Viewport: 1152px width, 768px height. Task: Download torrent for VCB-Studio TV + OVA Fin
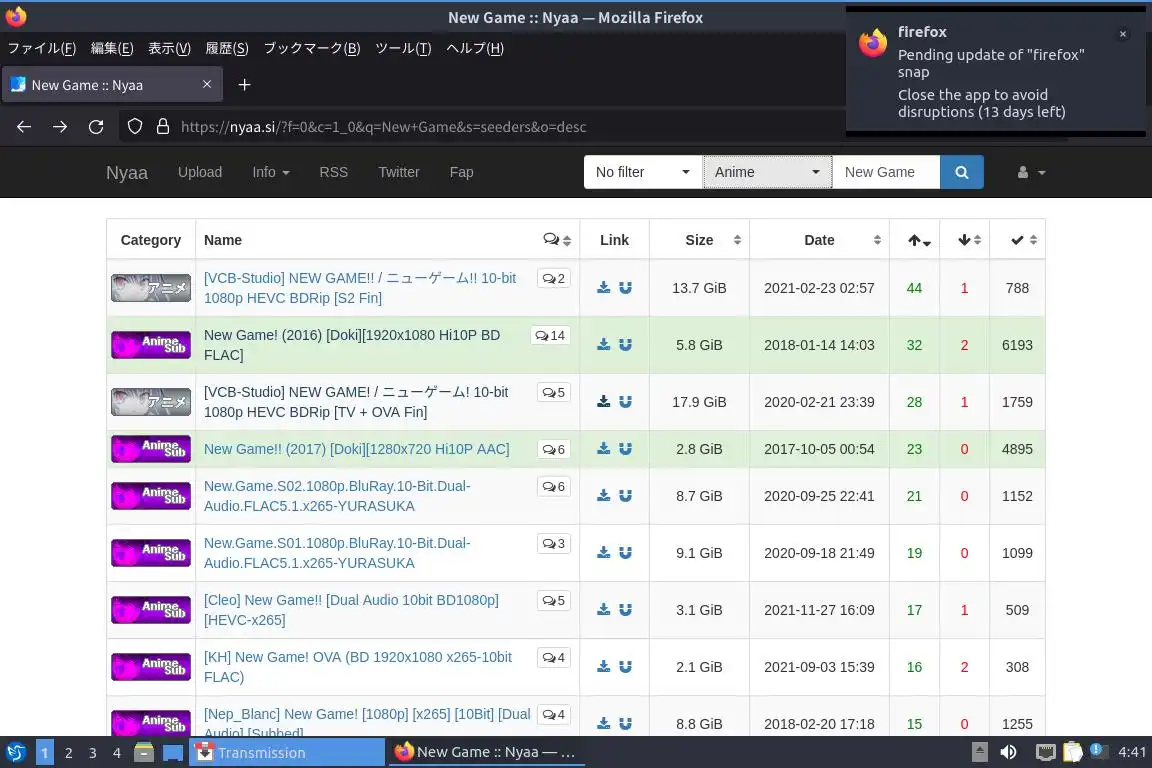click(603, 401)
